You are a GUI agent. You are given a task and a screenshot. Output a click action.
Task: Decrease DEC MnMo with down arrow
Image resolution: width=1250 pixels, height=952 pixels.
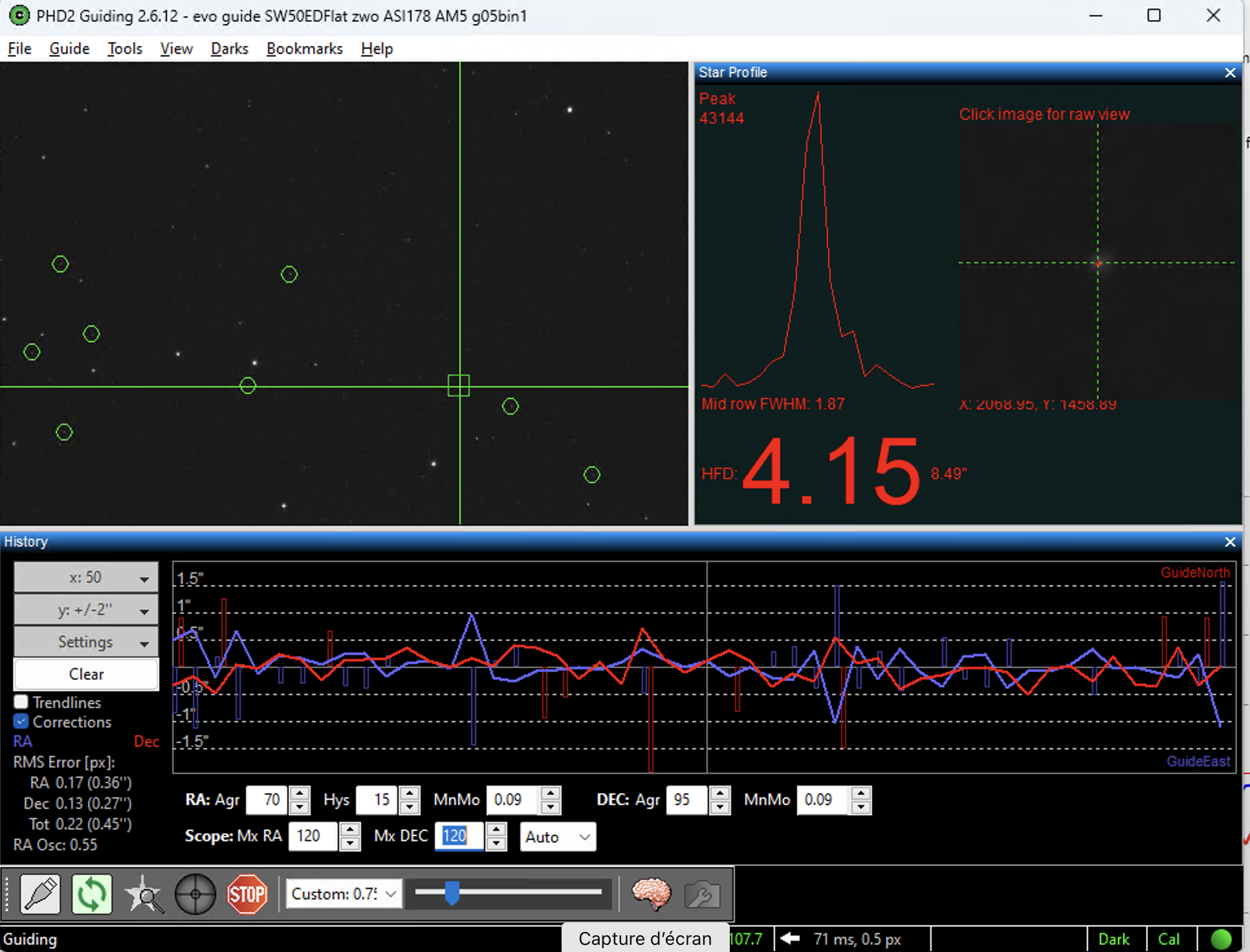861,807
